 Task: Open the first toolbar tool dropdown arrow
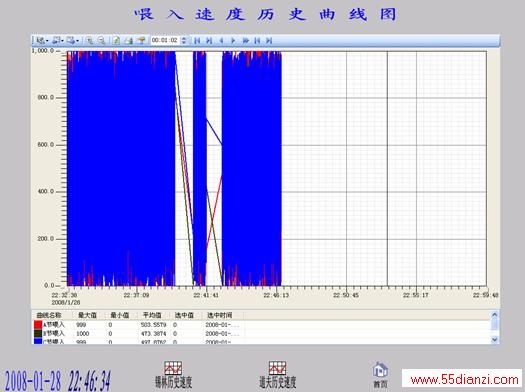[x=47, y=41]
